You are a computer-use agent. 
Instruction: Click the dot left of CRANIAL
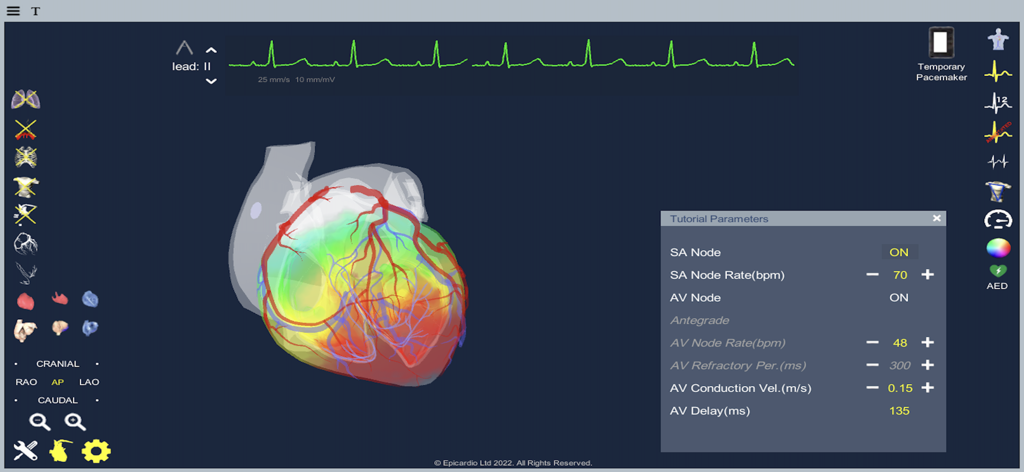[18, 364]
